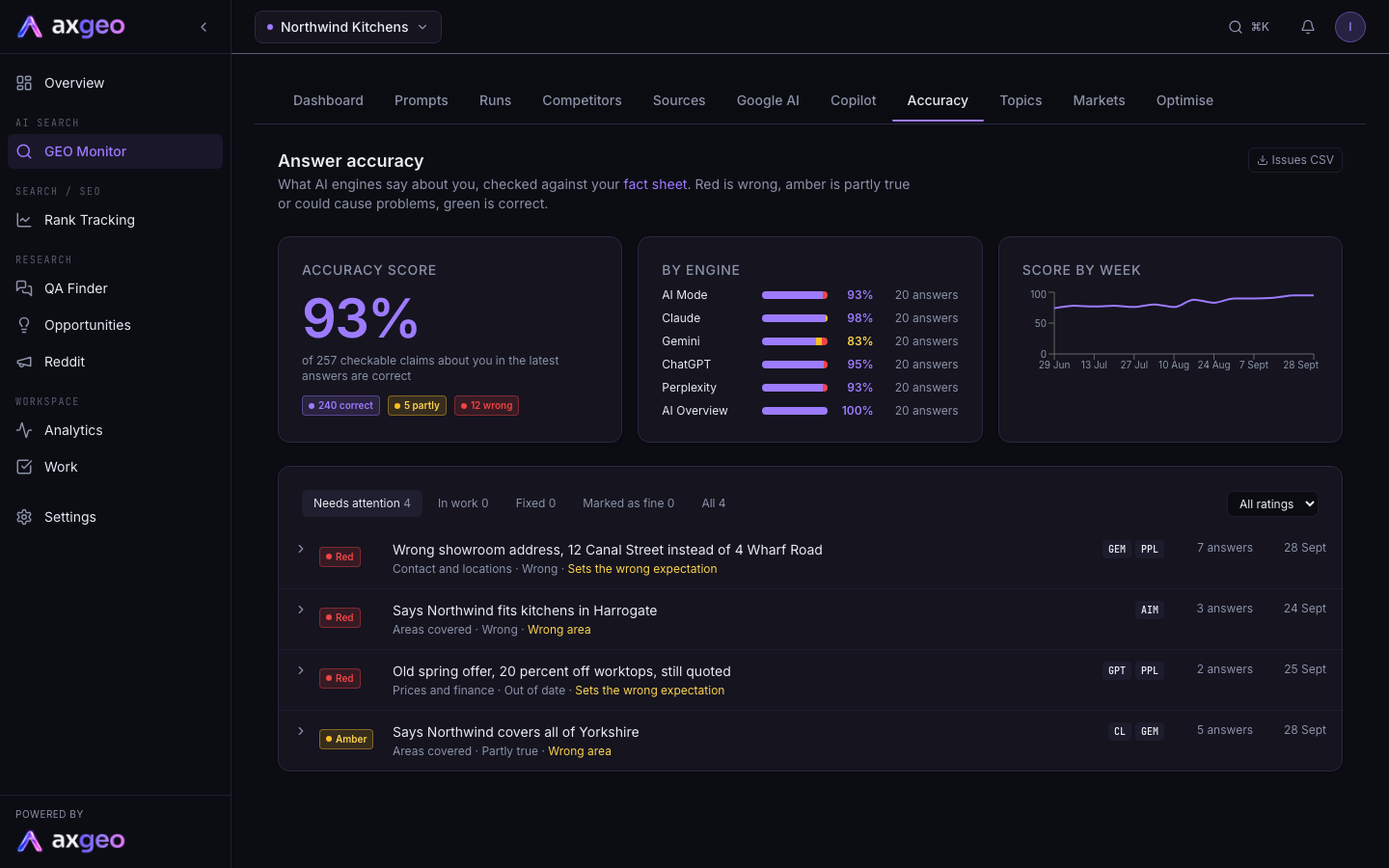Click the Analytics pulse icon

[24, 430]
